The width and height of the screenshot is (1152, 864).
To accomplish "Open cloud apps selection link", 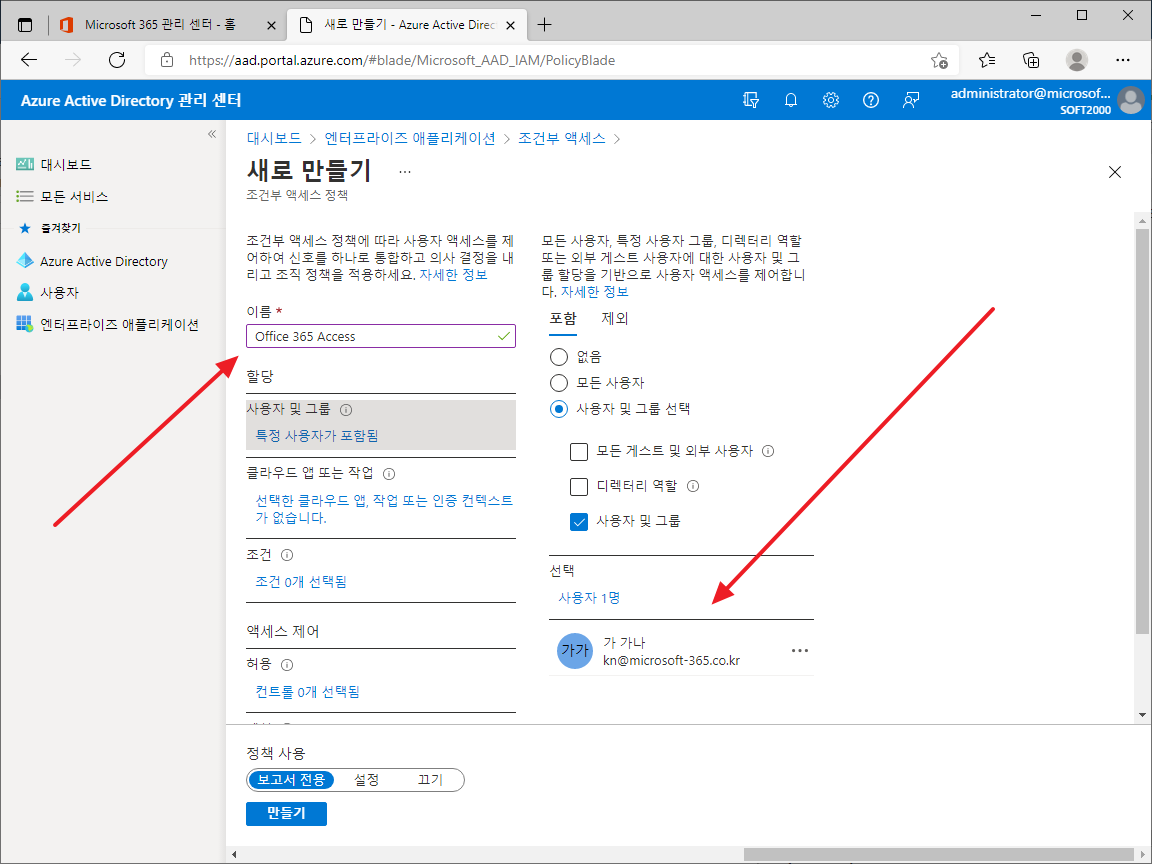I will [x=384, y=509].
